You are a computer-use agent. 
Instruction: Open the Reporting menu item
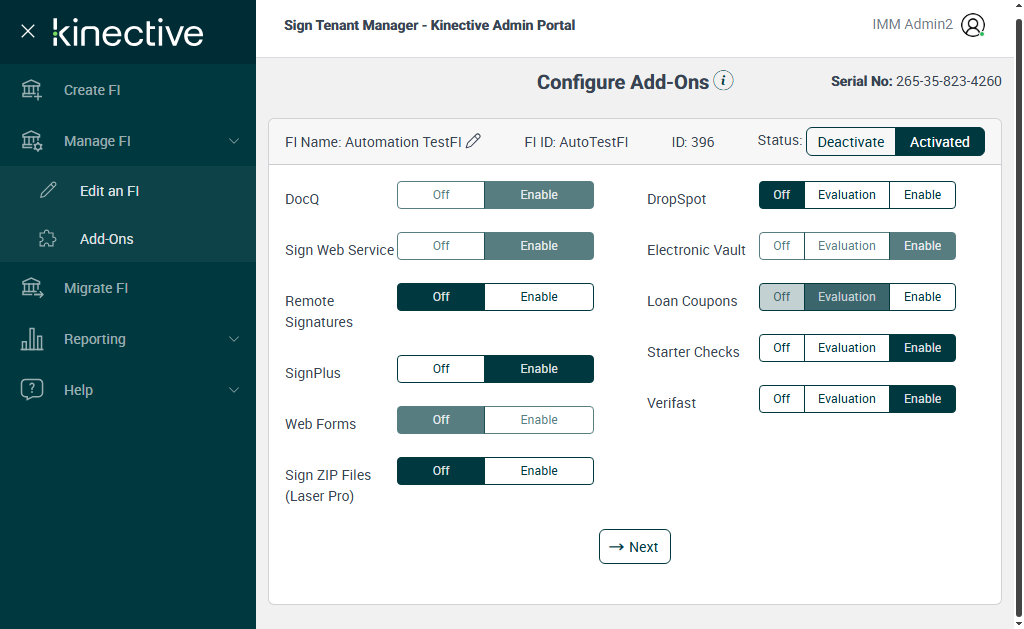tap(128, 339)
